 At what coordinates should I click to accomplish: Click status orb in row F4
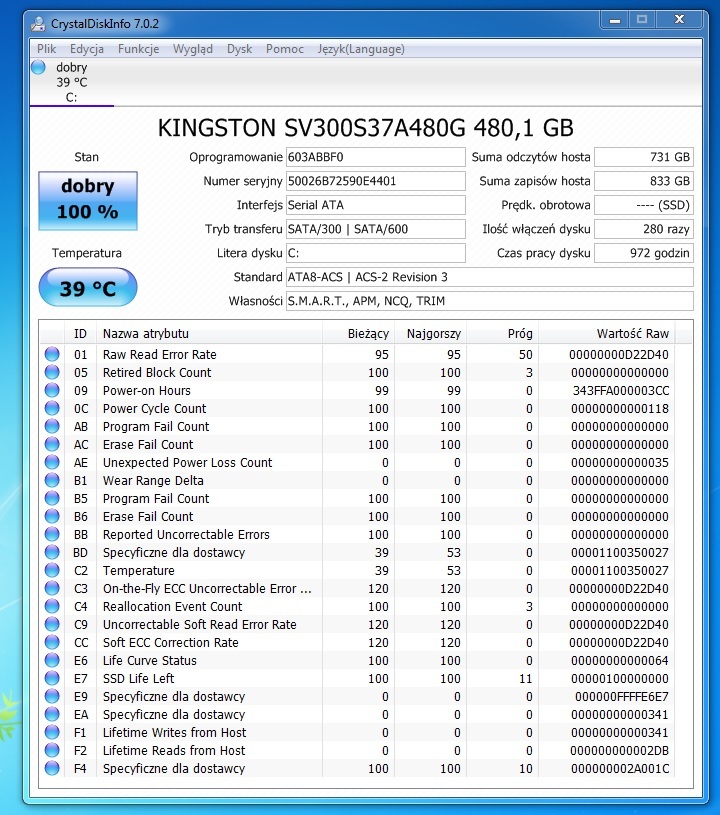[x=52, y=768]
